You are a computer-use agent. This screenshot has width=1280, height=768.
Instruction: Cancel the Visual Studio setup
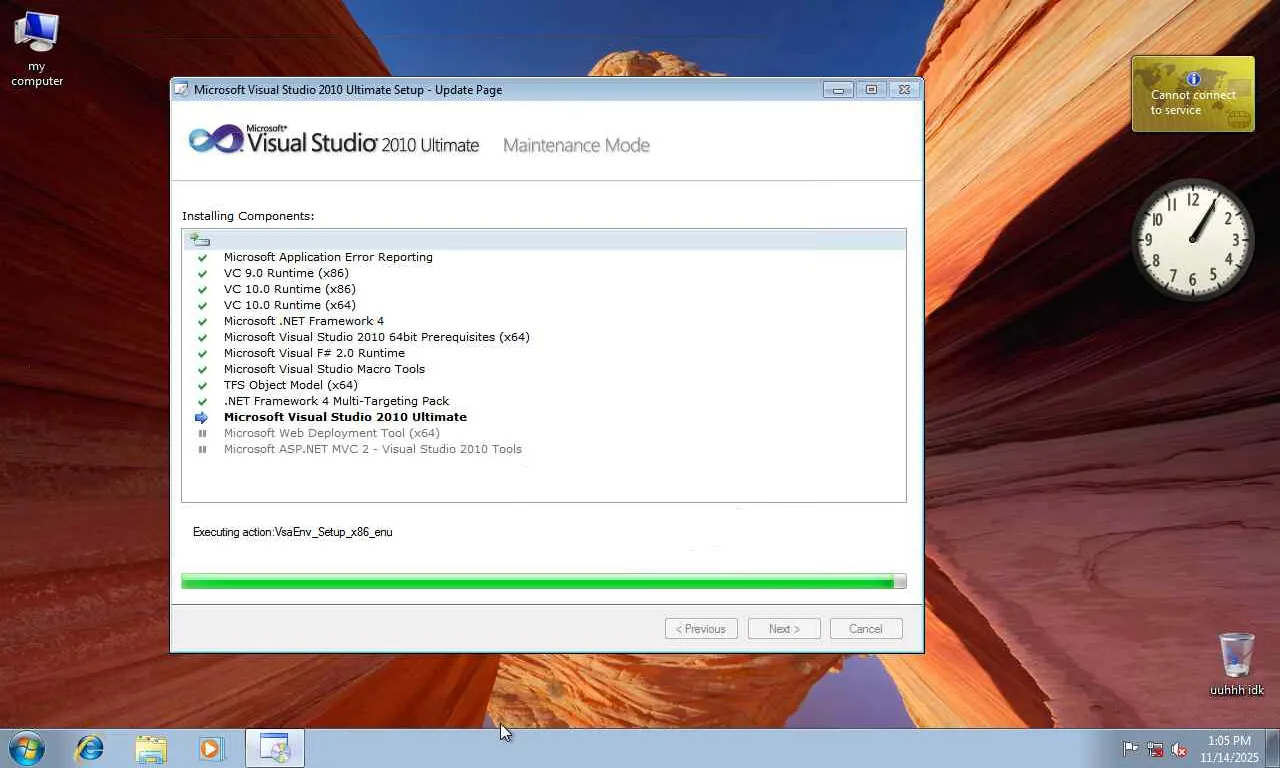coord(866,629)
